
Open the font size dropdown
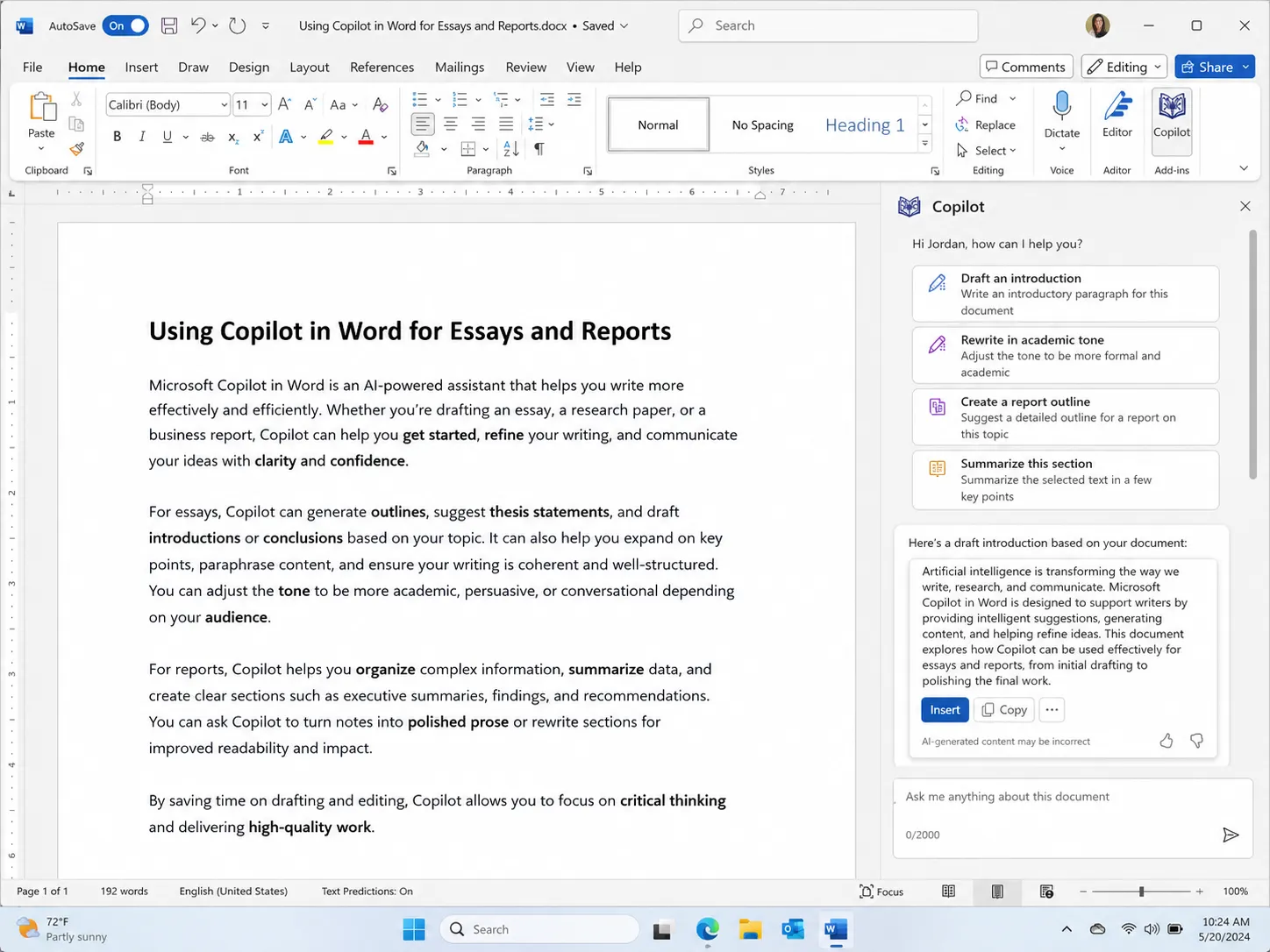(x=264, y=104)
